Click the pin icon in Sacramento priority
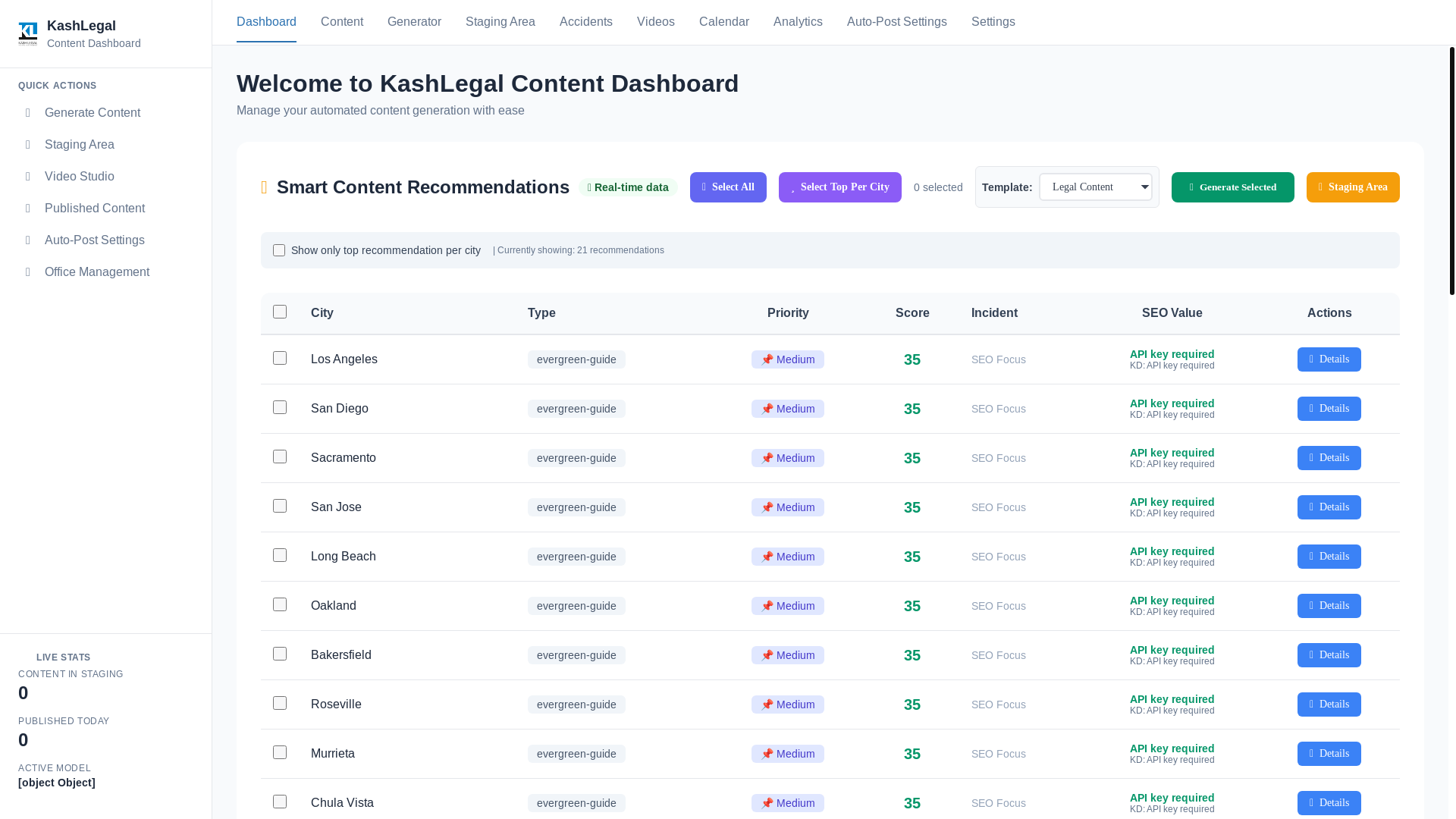The height and width of the screenshot is (819, 1456). point(767,458)
